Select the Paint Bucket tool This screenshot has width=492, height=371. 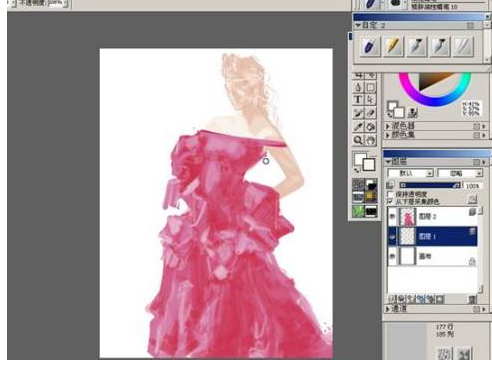point(370,127)
